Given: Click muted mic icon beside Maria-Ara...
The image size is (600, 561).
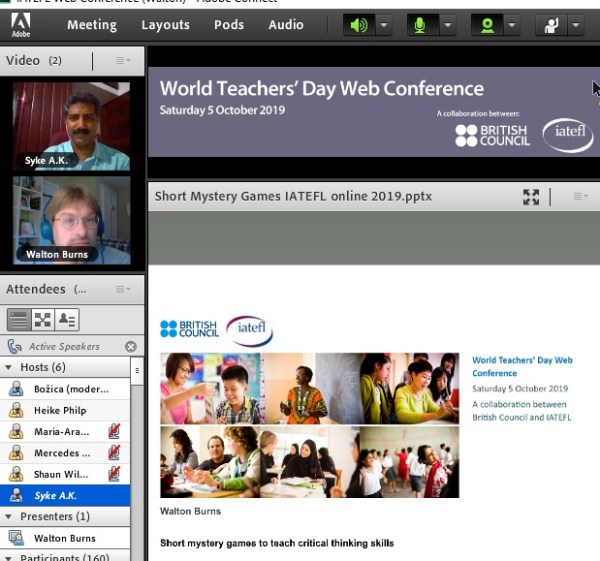Looking at the screenshot, I should click(114, 431).
